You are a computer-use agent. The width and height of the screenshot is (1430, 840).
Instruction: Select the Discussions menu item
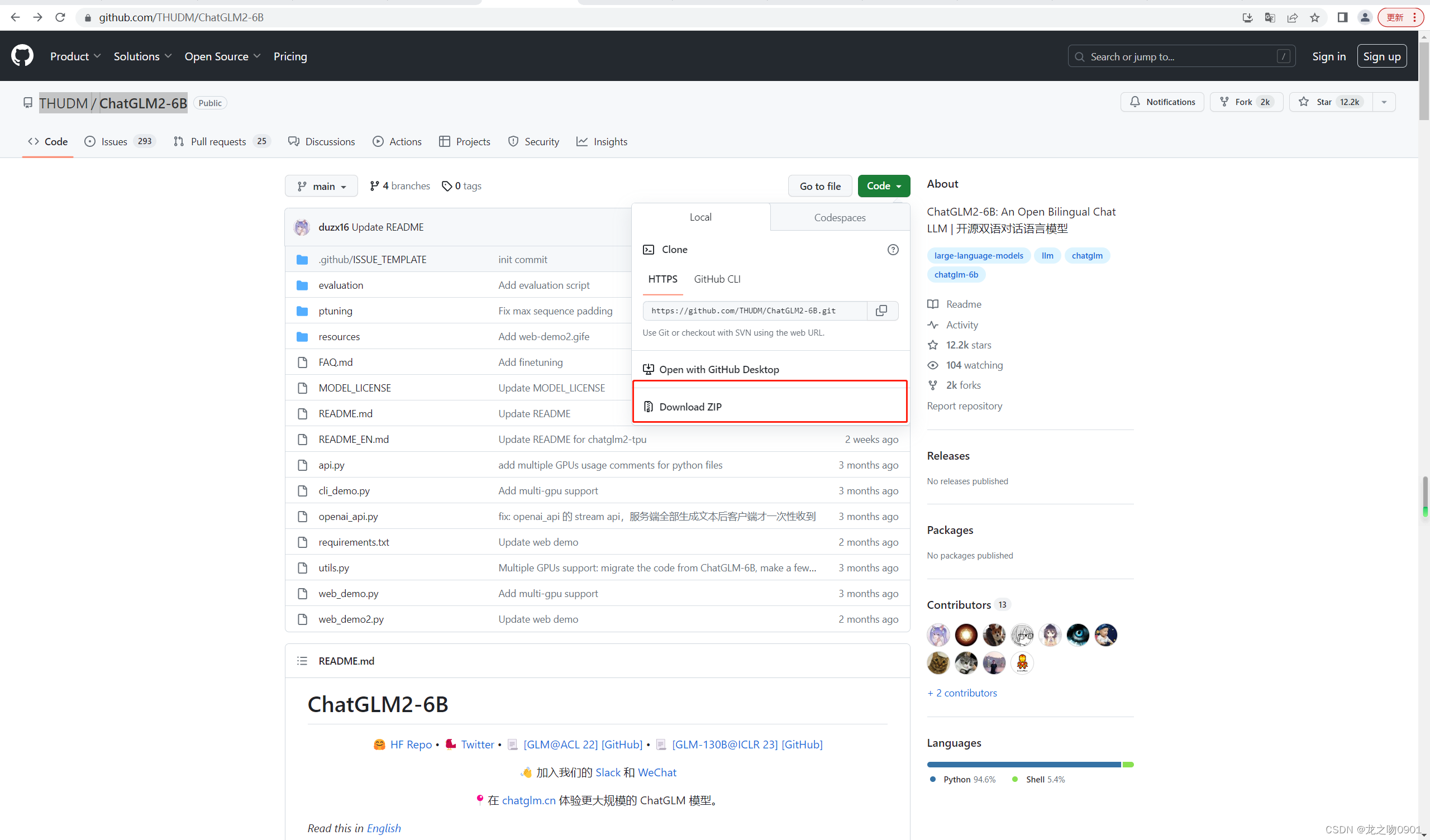point(330,141)
